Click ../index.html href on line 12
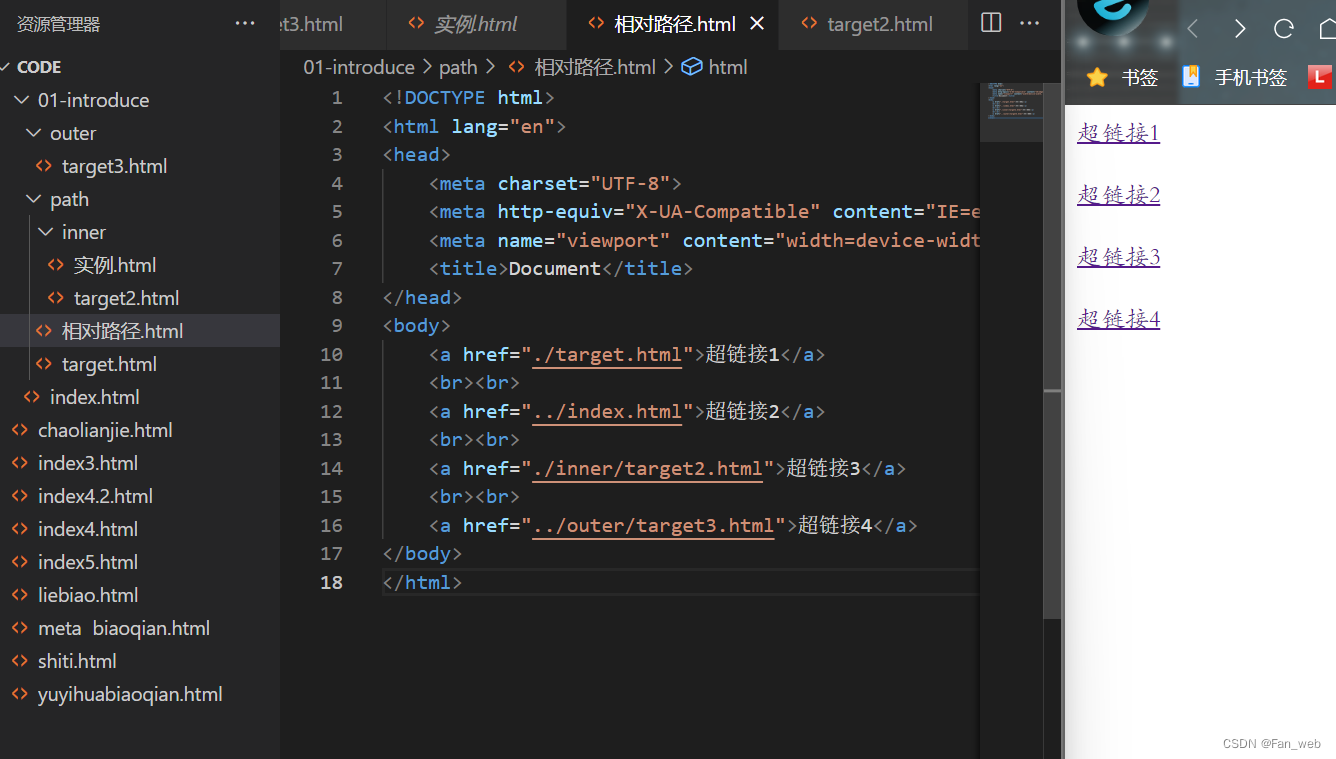Screen dimensions: 1336x759 click(x=607, y=411)
